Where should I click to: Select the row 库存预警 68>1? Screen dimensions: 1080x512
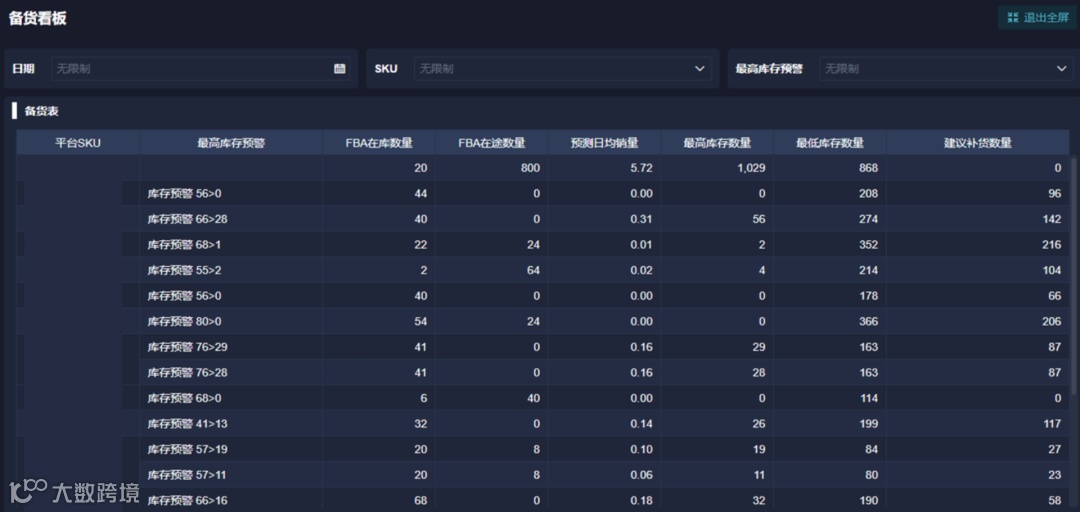tap(543, 245)
